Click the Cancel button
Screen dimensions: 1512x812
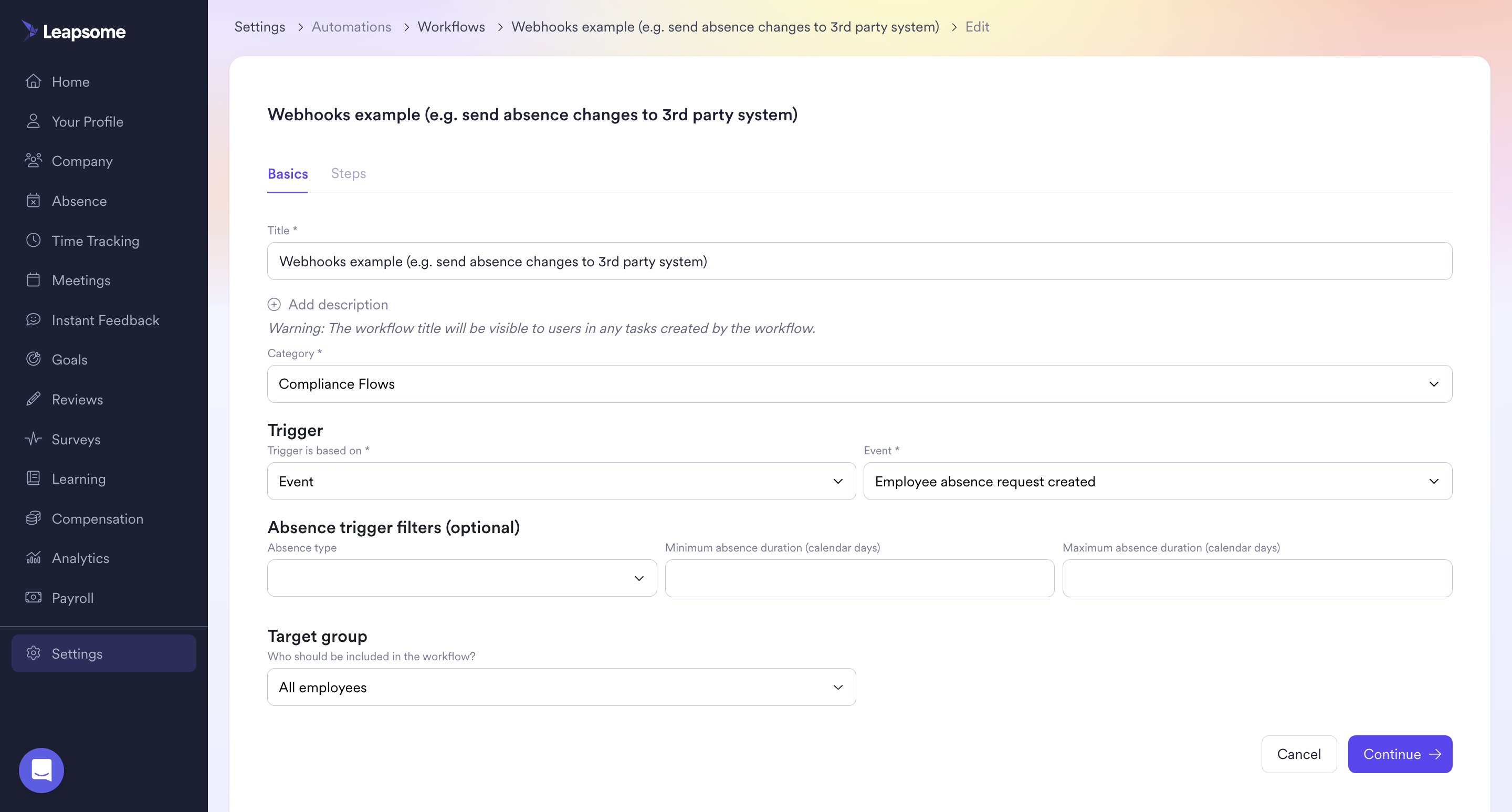pos(1298,754)
